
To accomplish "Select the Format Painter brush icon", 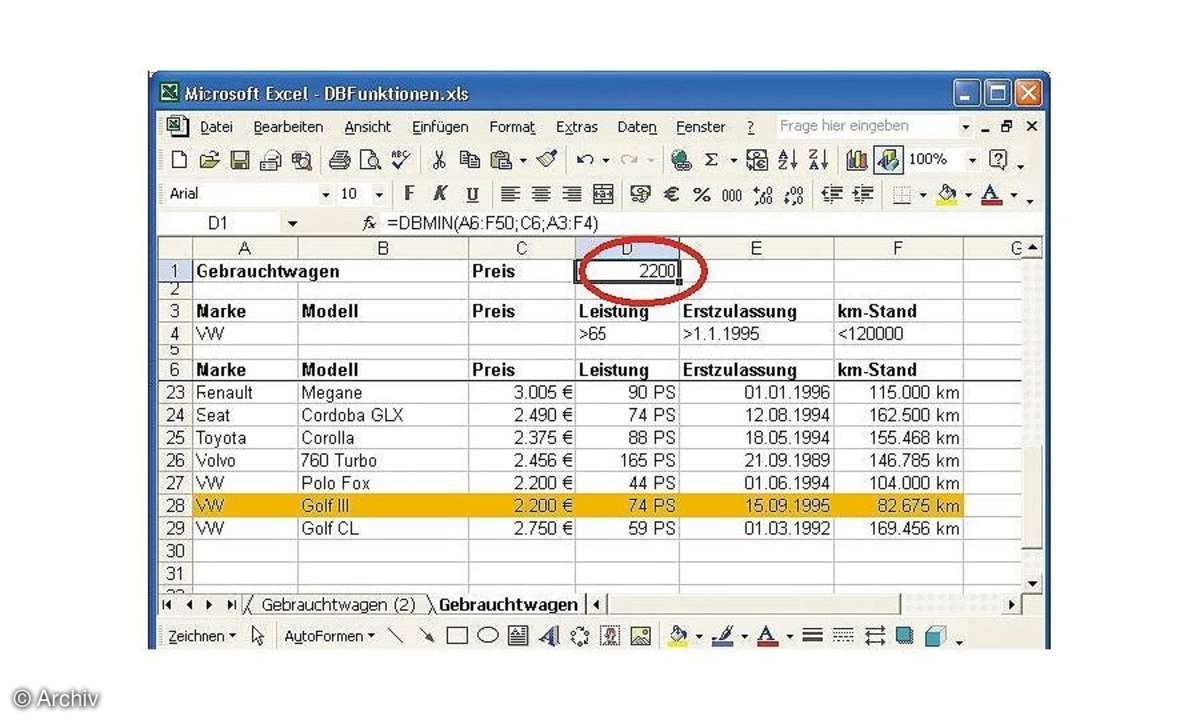I will click(x=546, y=160).
